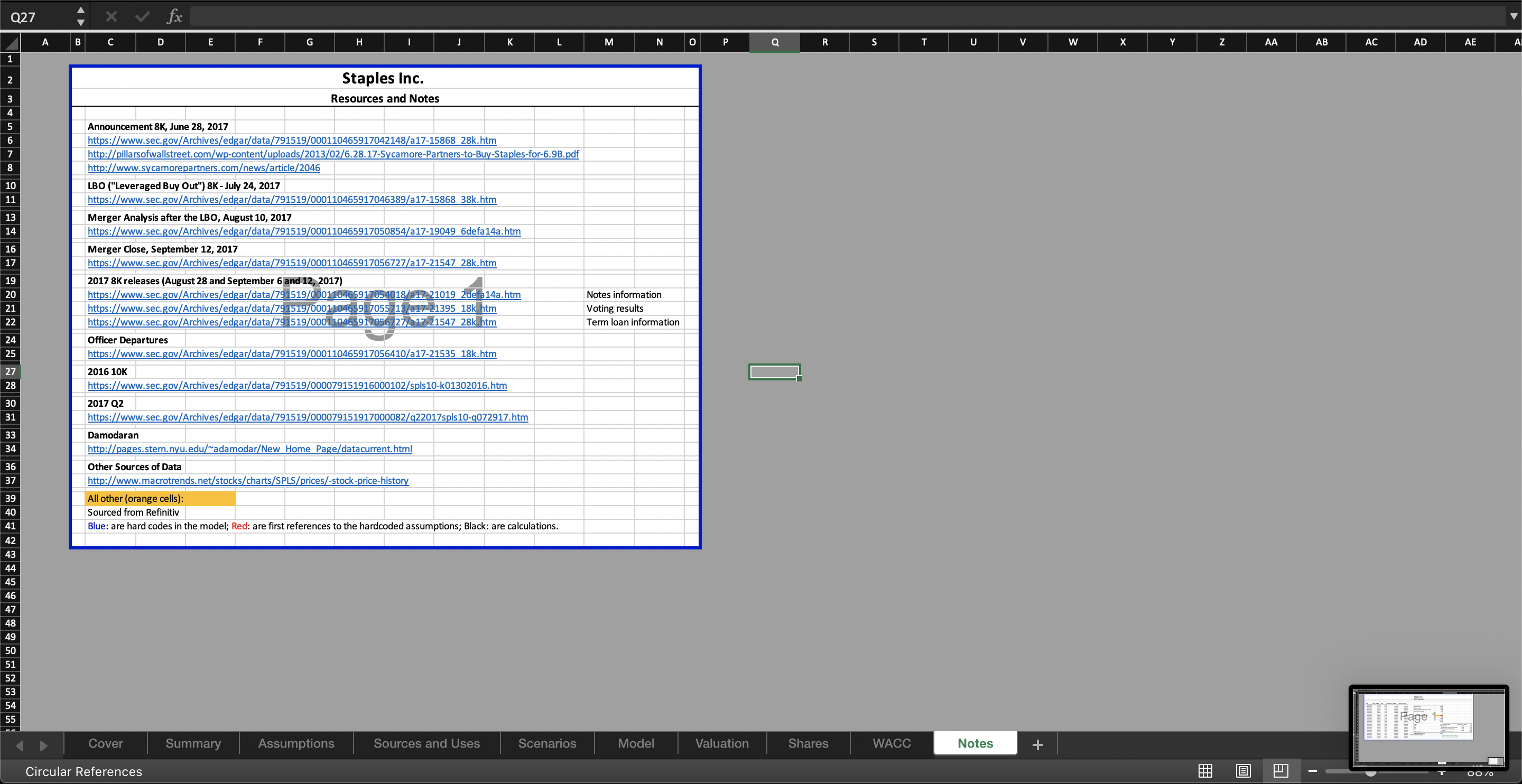This screenshot has width=1522, height=784.
Task: Open the a17-15868_28k.htm announcement 8K link
Action: tap(292, 140)
